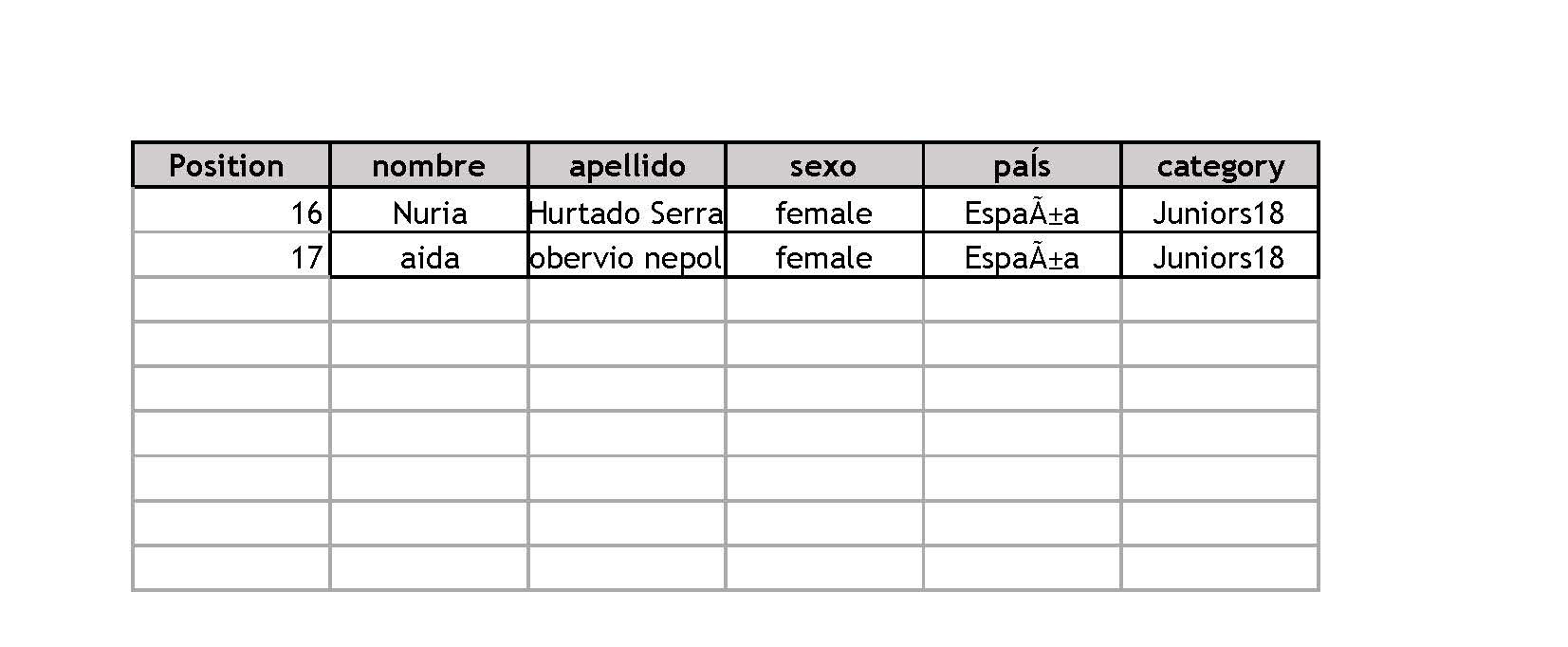Select the name cell aida
Image resolution: width=1568 pixels, height=647 pixels.
(429, 255)
